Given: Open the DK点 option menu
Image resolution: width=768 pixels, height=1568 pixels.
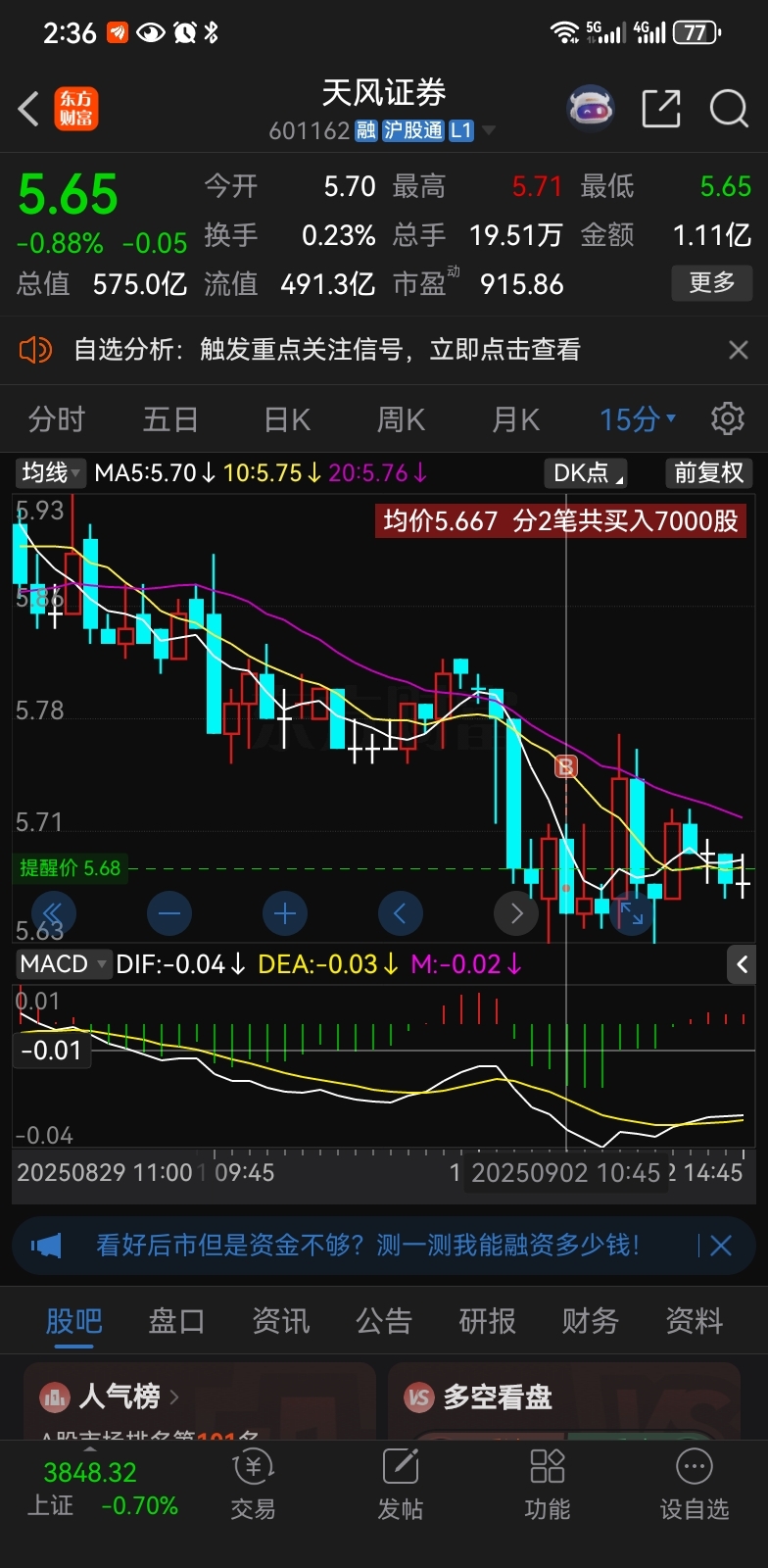Looking at the screenshot, I should click(x=587, y=473).
